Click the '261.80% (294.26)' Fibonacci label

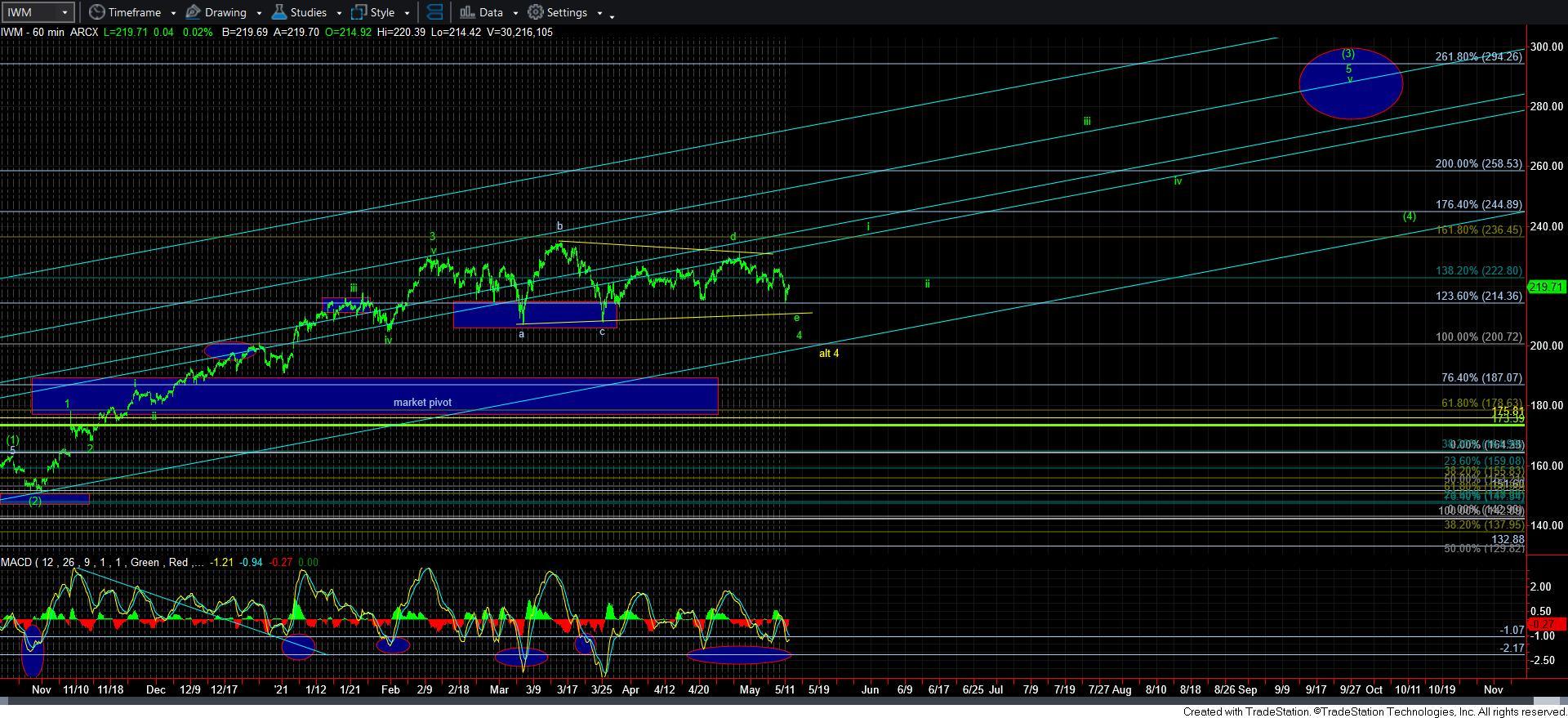click(1479, 57)
